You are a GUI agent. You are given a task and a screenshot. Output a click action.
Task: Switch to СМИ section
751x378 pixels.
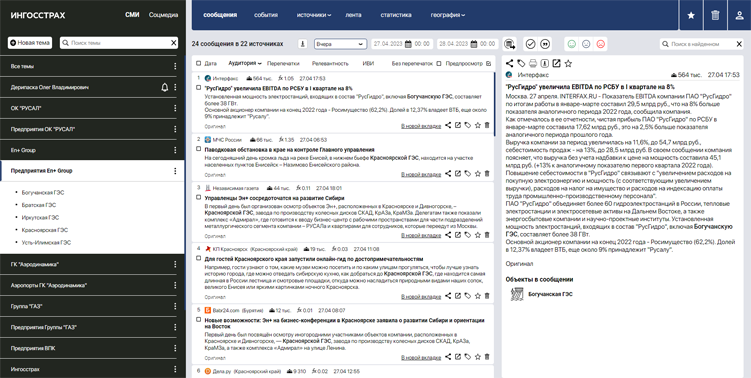(132, 15)
